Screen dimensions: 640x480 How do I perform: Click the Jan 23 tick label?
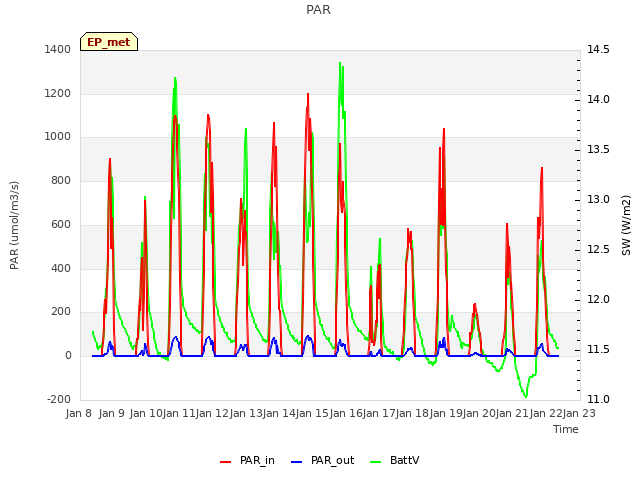point(579,413)
